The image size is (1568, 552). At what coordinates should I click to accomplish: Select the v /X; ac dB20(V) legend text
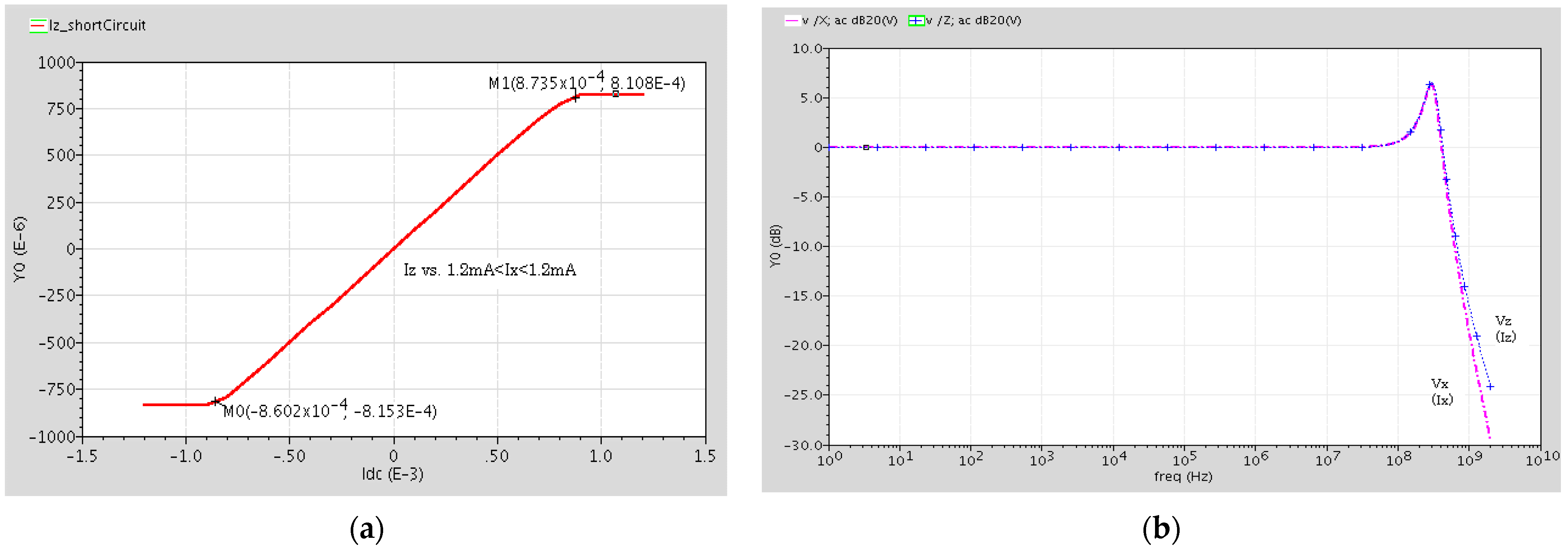click(849, 21)
